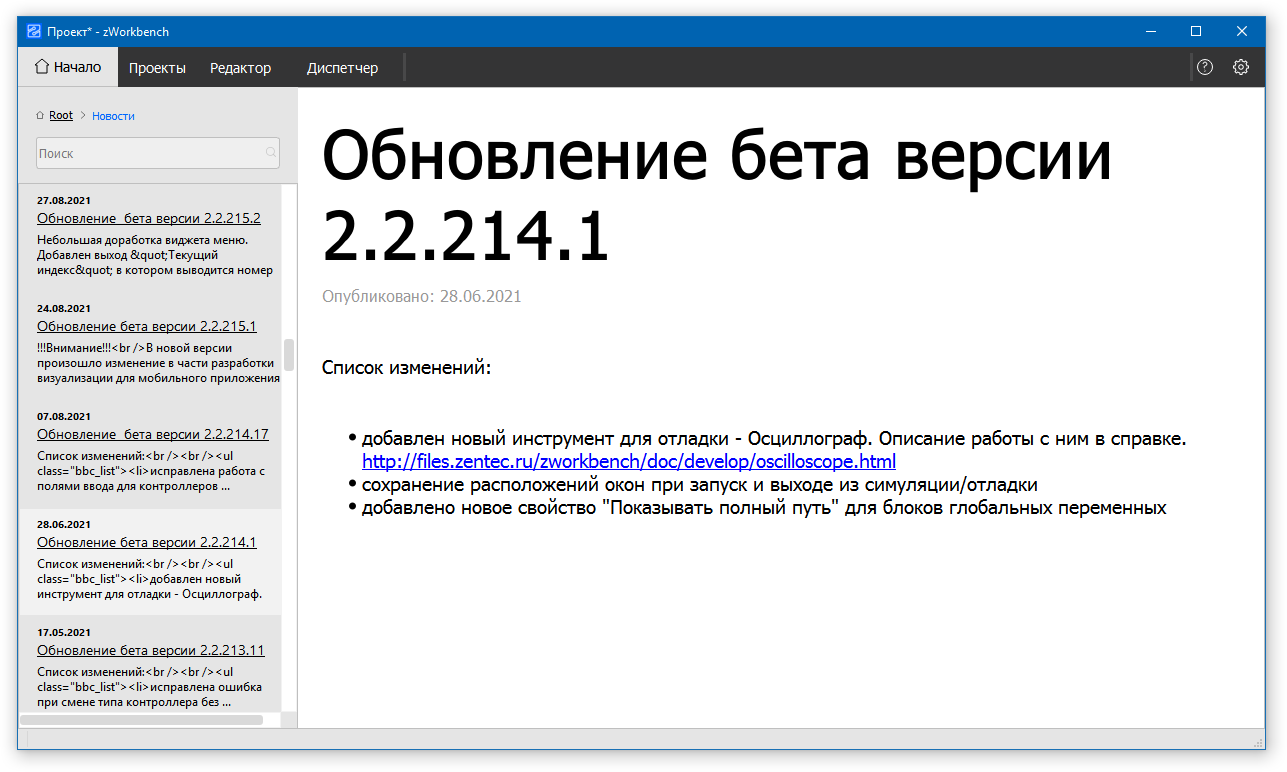Click the home icon in breadcrumb

tap(40, 116)
